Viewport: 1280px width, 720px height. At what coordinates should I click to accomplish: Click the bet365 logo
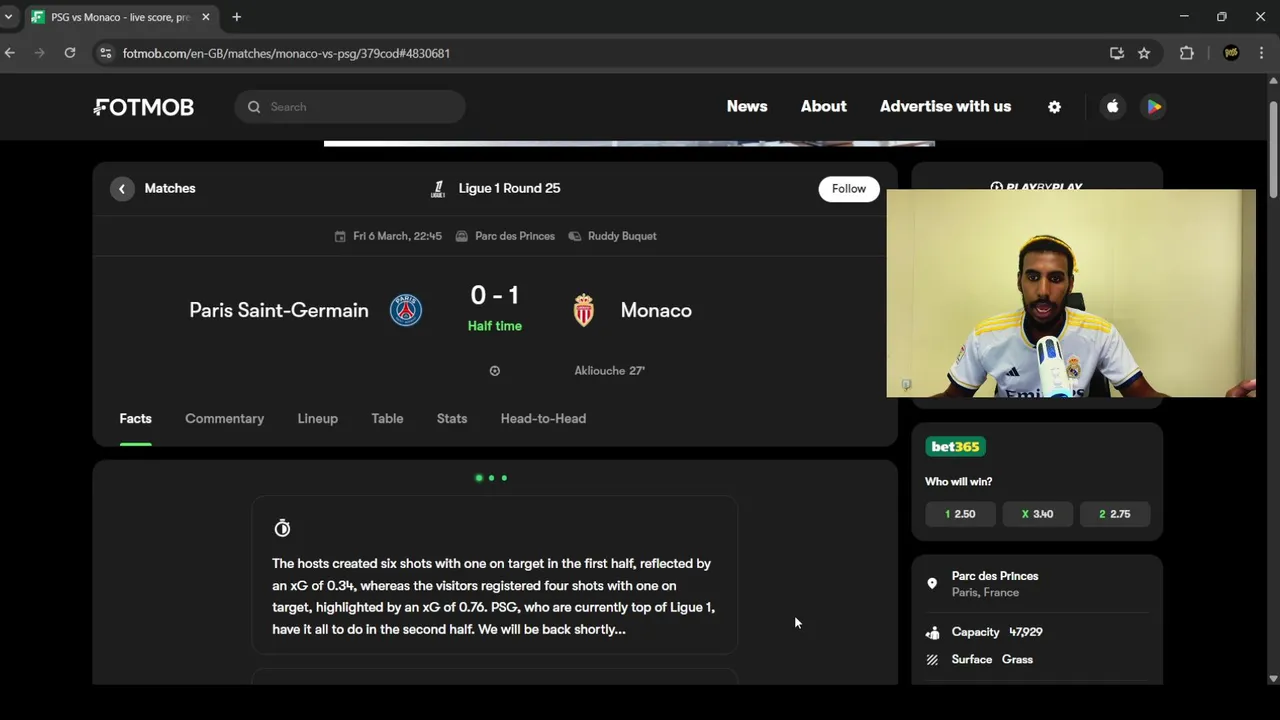point(955,447)
